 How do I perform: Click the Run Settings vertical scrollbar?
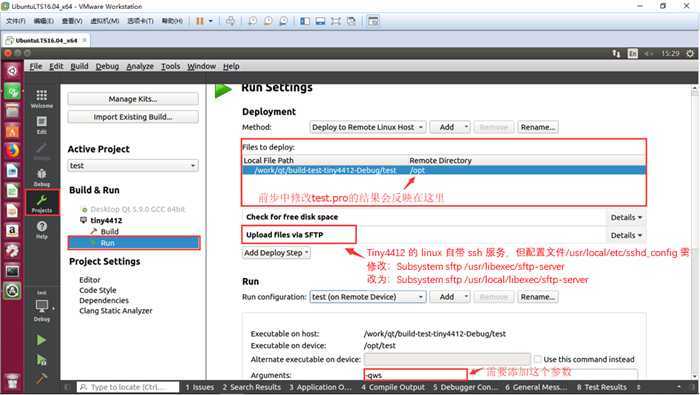(x=695, y=232)
